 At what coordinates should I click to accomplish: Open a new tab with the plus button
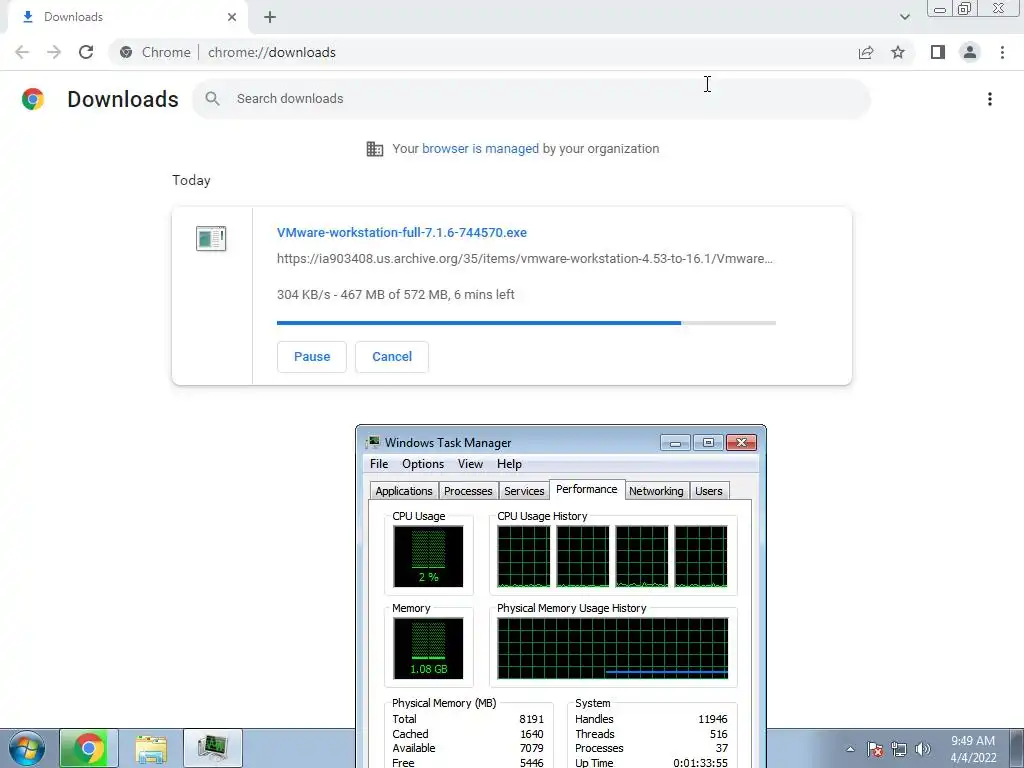point(270,17)
